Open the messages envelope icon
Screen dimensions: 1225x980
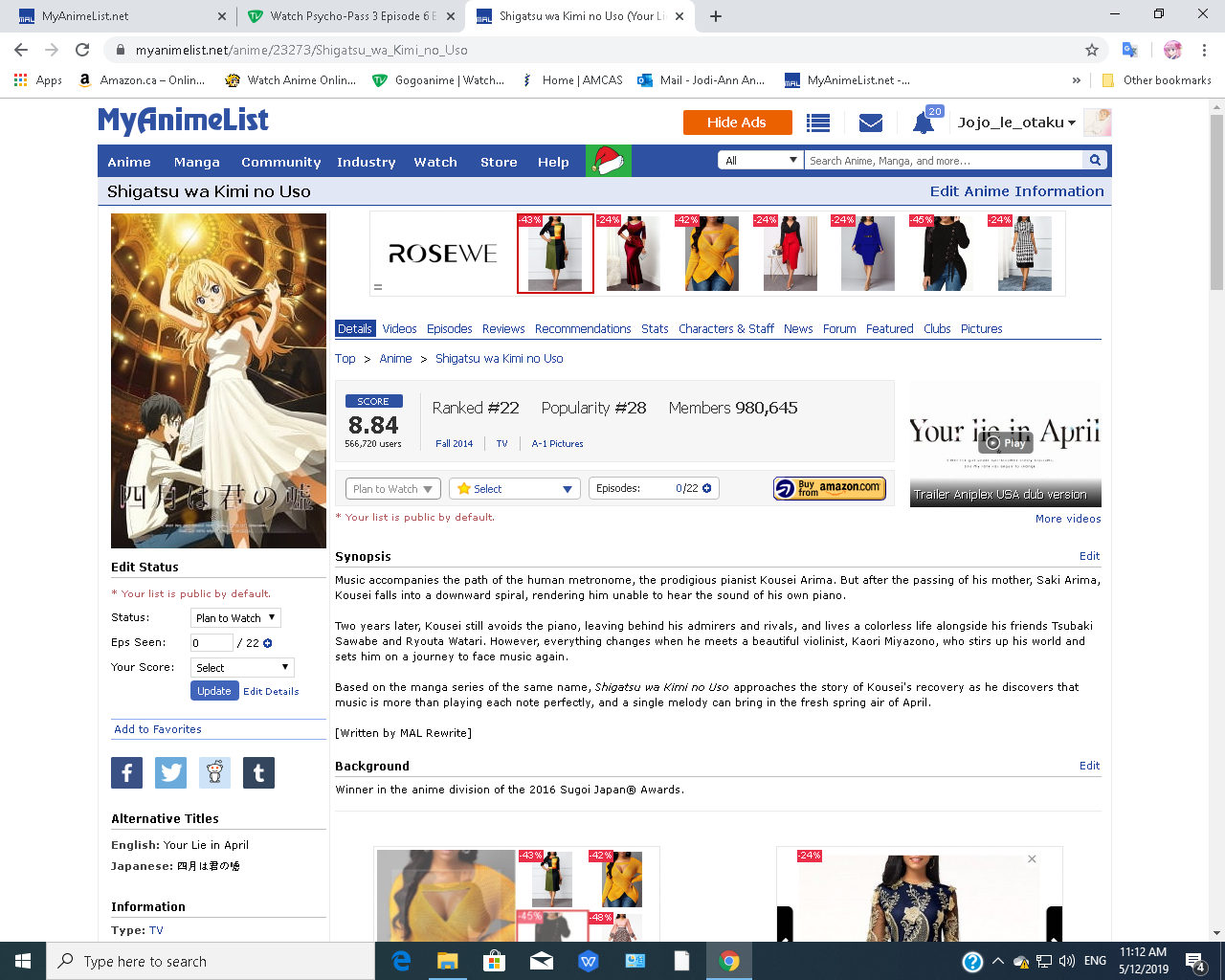click(x=870, y=122)
